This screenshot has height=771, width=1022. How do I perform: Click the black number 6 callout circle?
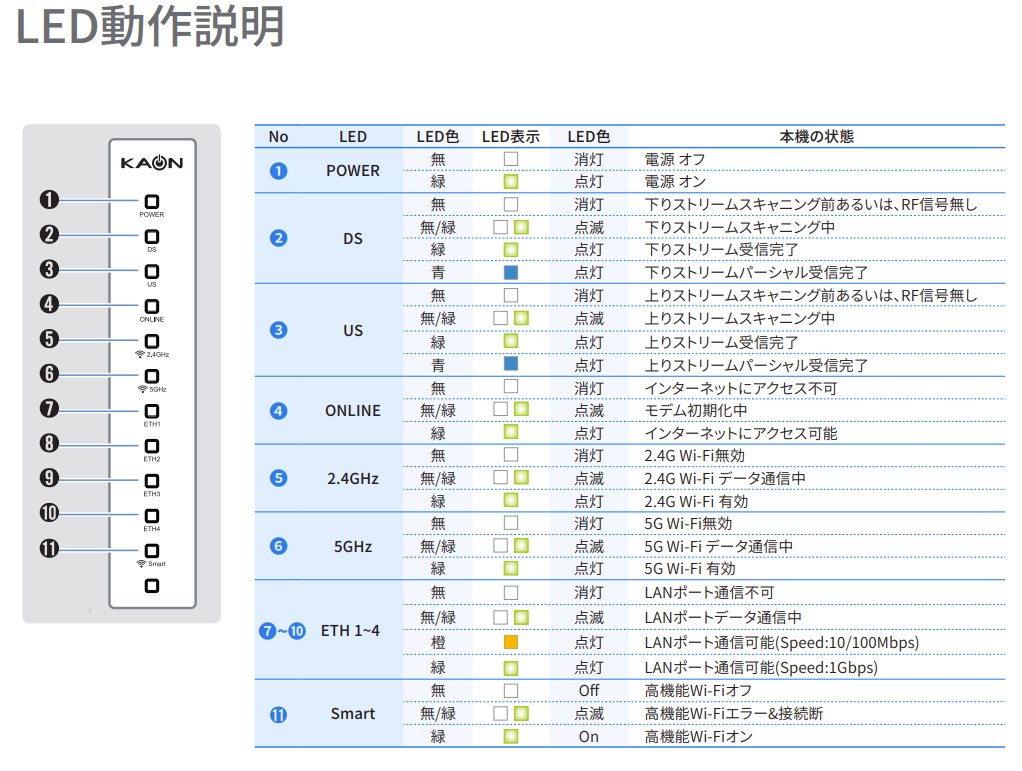[x=50, y=374]
